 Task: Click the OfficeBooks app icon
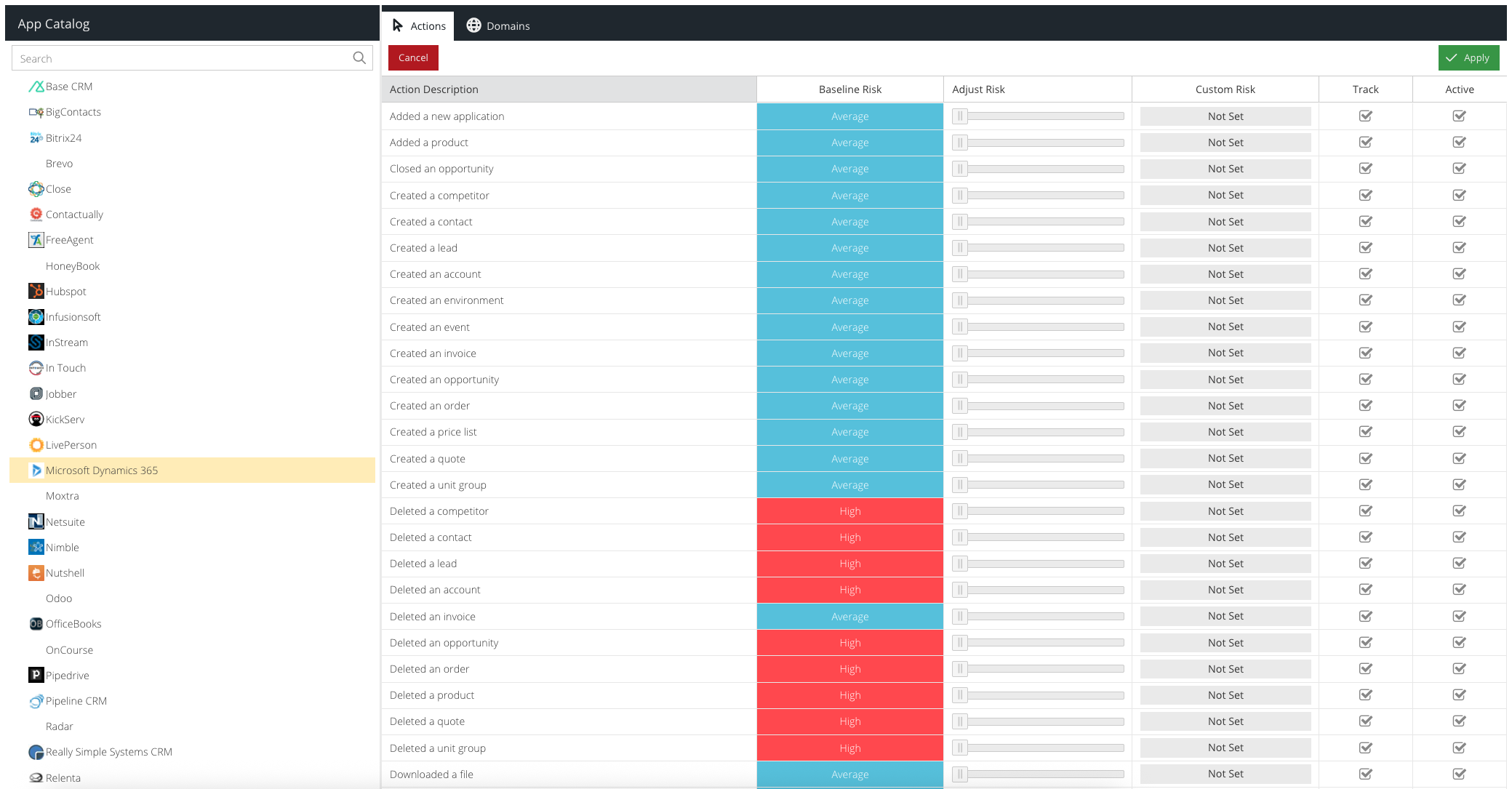click(x=36, y=624)
